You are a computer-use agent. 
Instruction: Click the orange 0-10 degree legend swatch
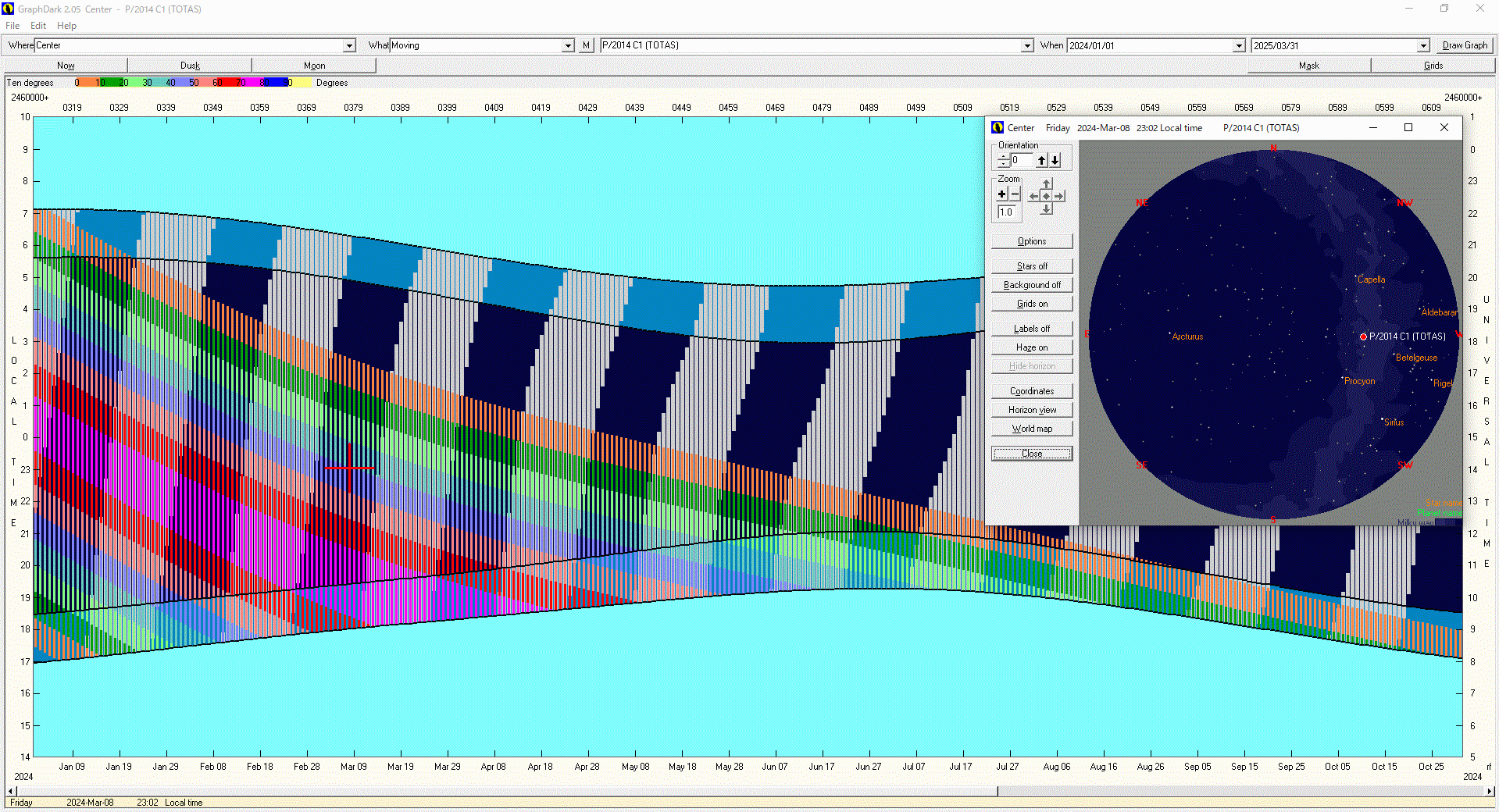[87, 82]
